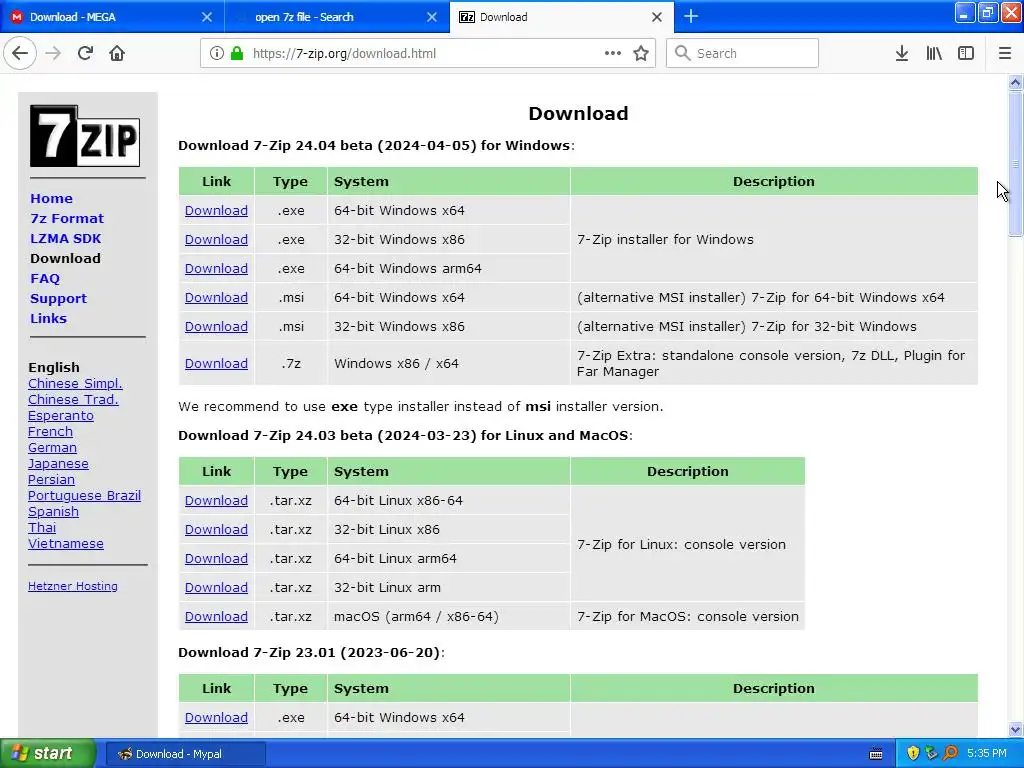Switch language to French

50,432
